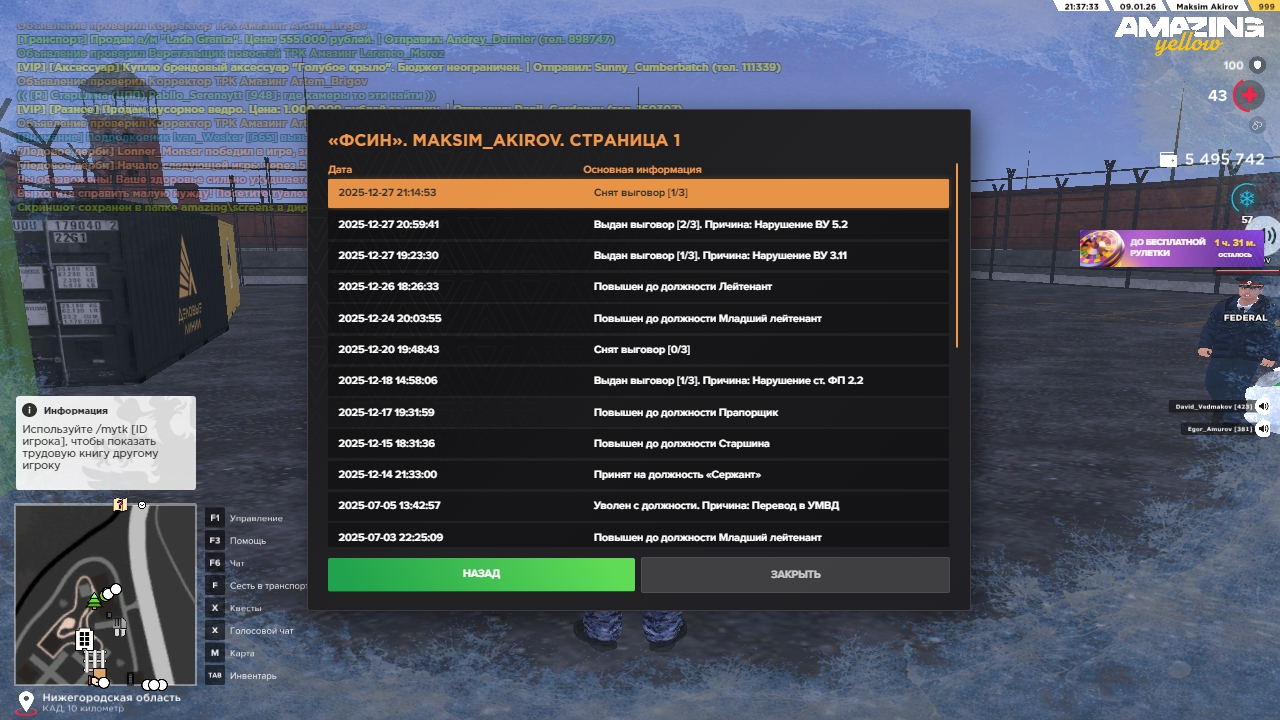Select row 'Уволен с должности' Перевод в УМВД

[x=638, y=506]
